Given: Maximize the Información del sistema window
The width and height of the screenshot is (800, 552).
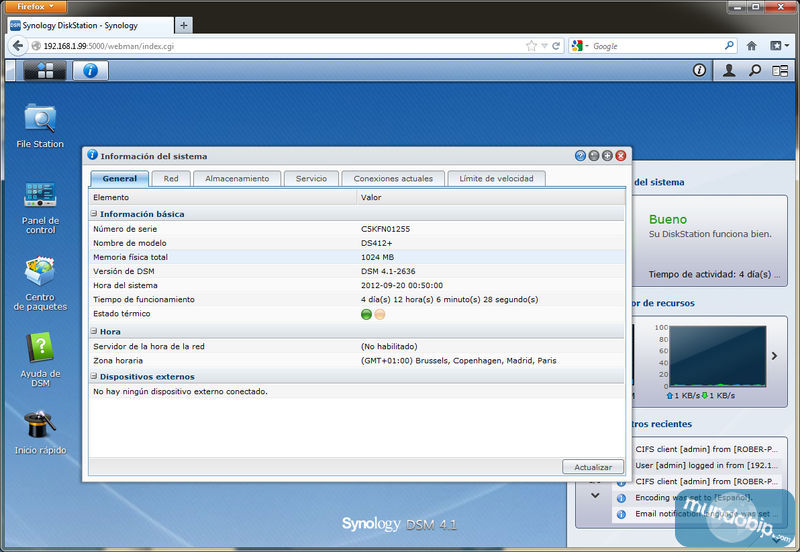Looking at the screenshot, I should click(x=607, y=156).
